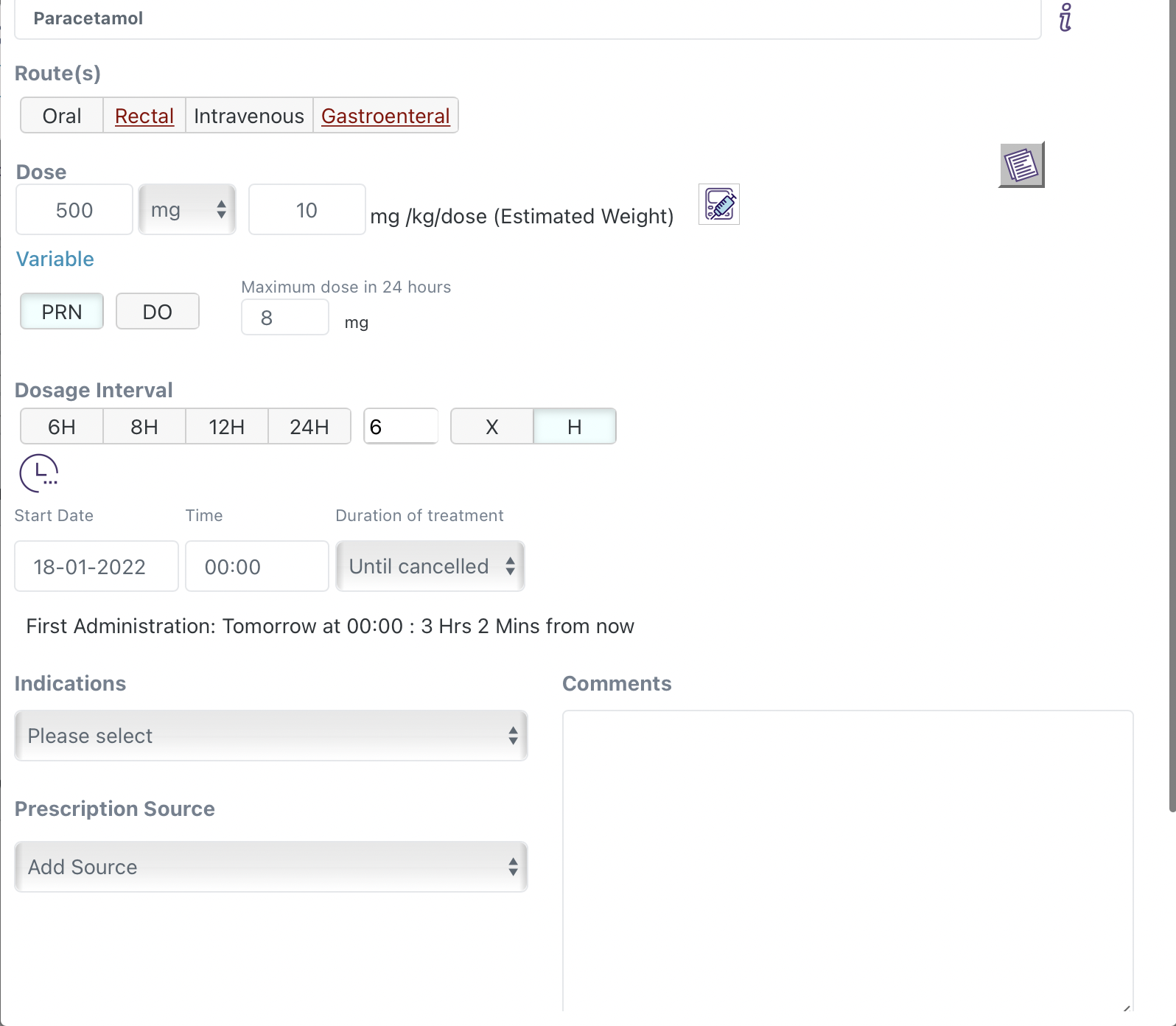Screen dimensions: 1176x1026
Task: Expand Duration of treatment dropdown
Action: (430, 566)
